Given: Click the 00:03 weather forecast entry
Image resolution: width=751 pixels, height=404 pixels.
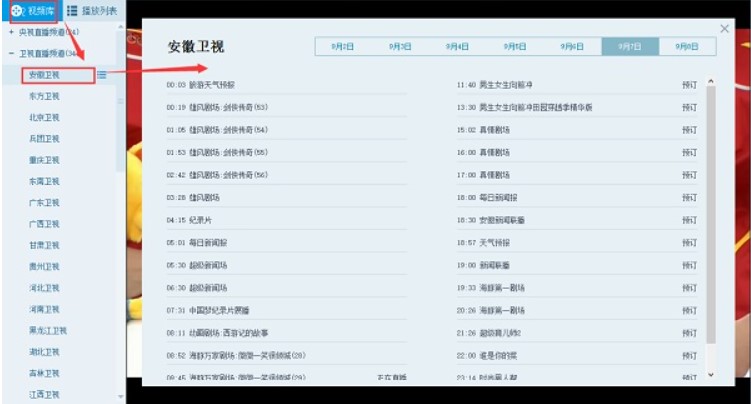Looking at the screenshot, I should click(201, 85).
